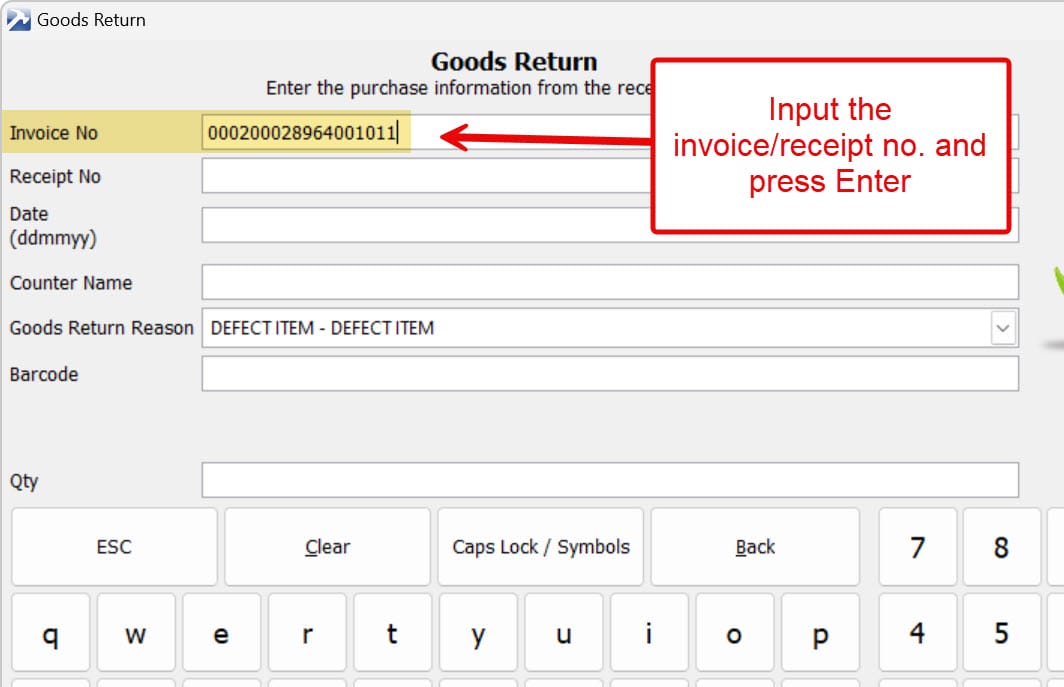This screenshot has height=687, width=1064.
Task: Select the Qty input box
Action: point(610,480)
